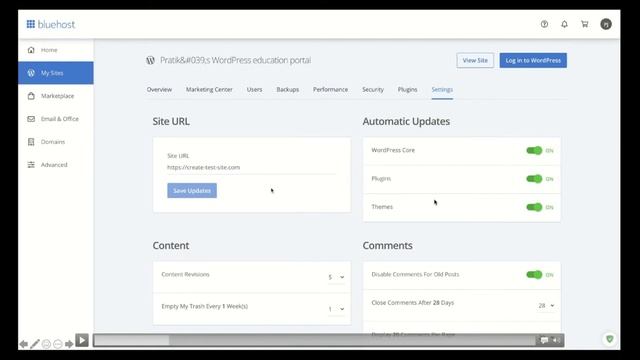Open the Content Revisions dropdown

pos(336,277)
